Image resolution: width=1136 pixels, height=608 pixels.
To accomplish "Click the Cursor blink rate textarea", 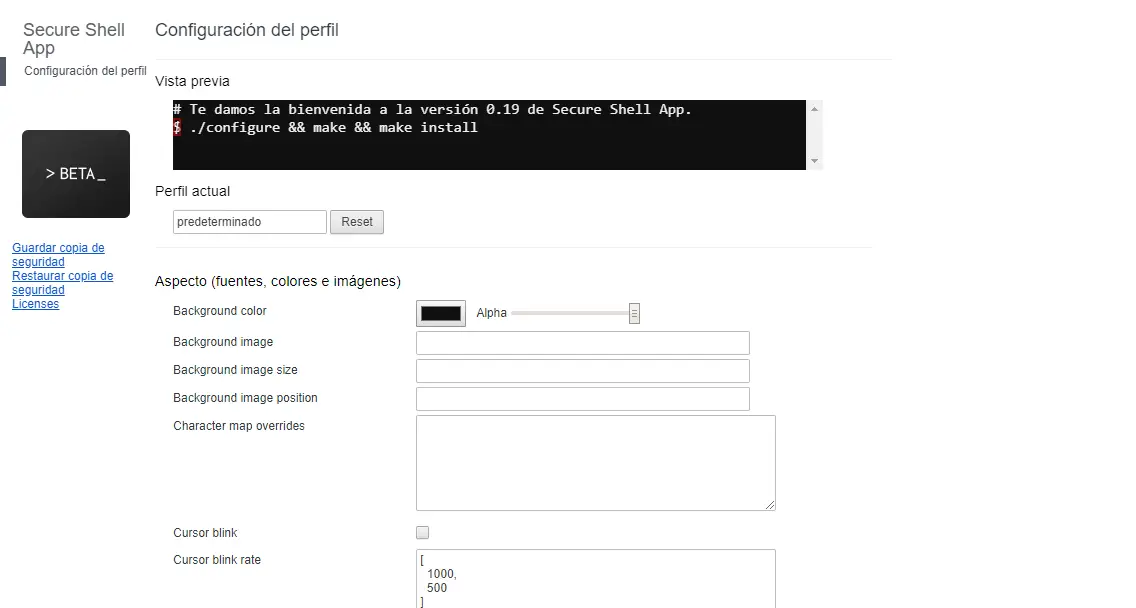I will (596, 579).
